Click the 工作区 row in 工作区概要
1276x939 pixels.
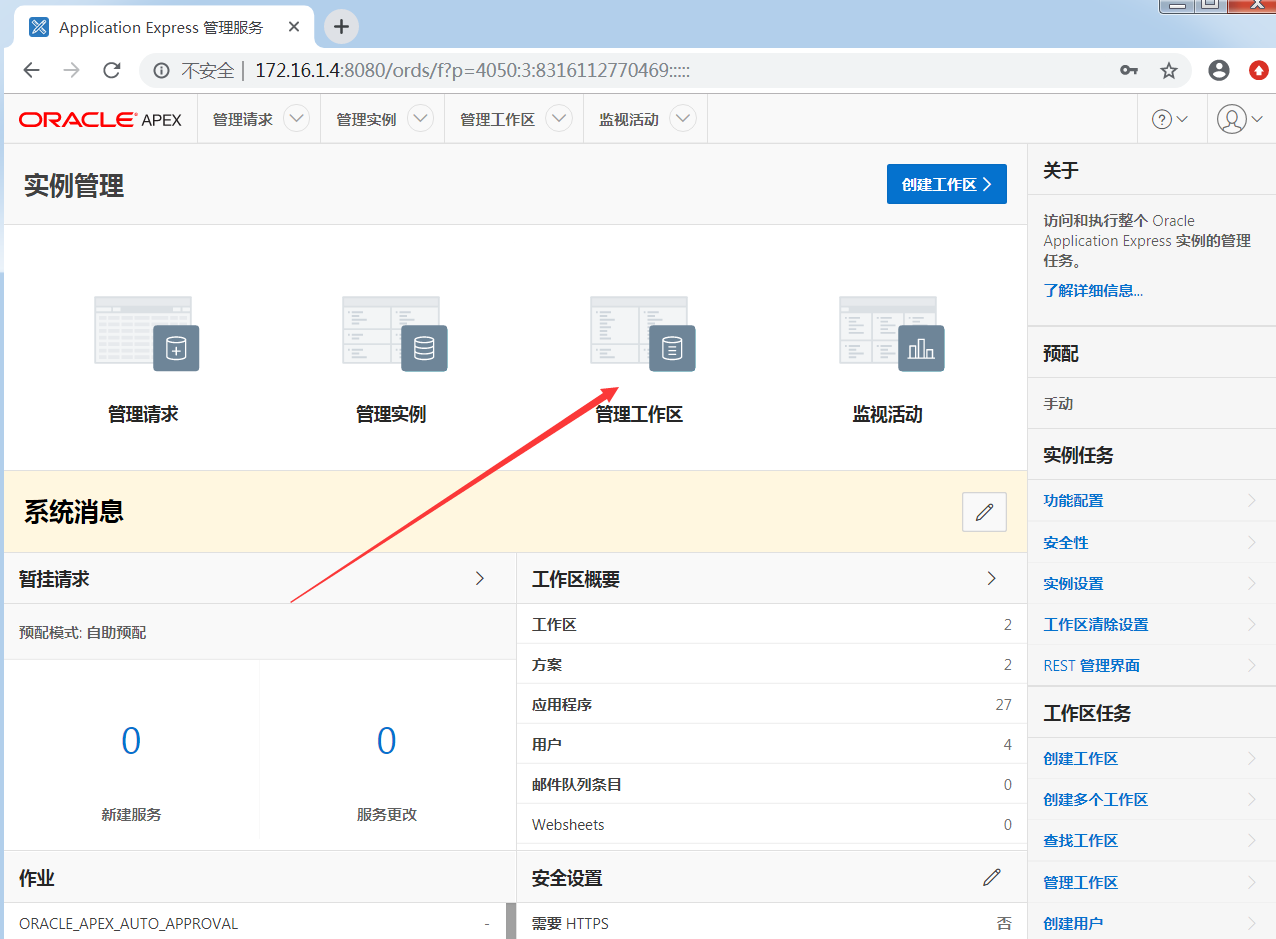(x=772, y=624)
